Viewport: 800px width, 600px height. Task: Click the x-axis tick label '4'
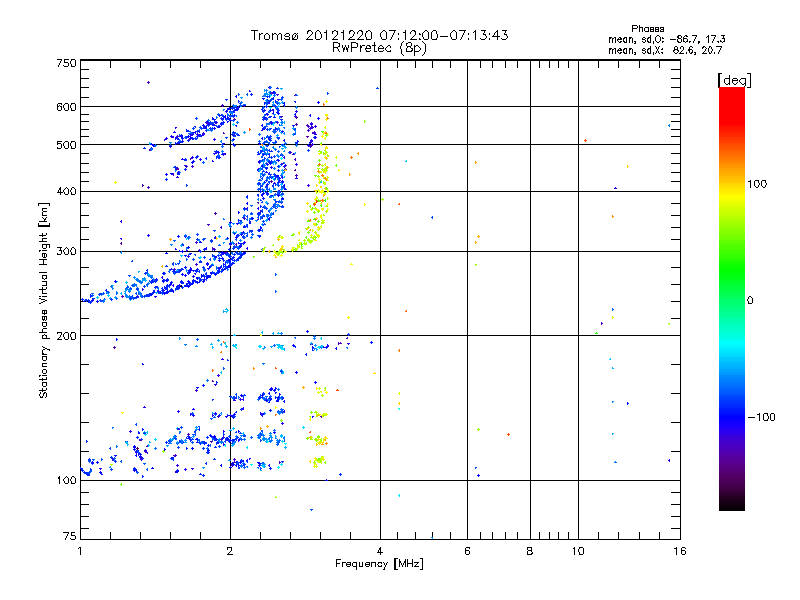click(x=380, y=551)
